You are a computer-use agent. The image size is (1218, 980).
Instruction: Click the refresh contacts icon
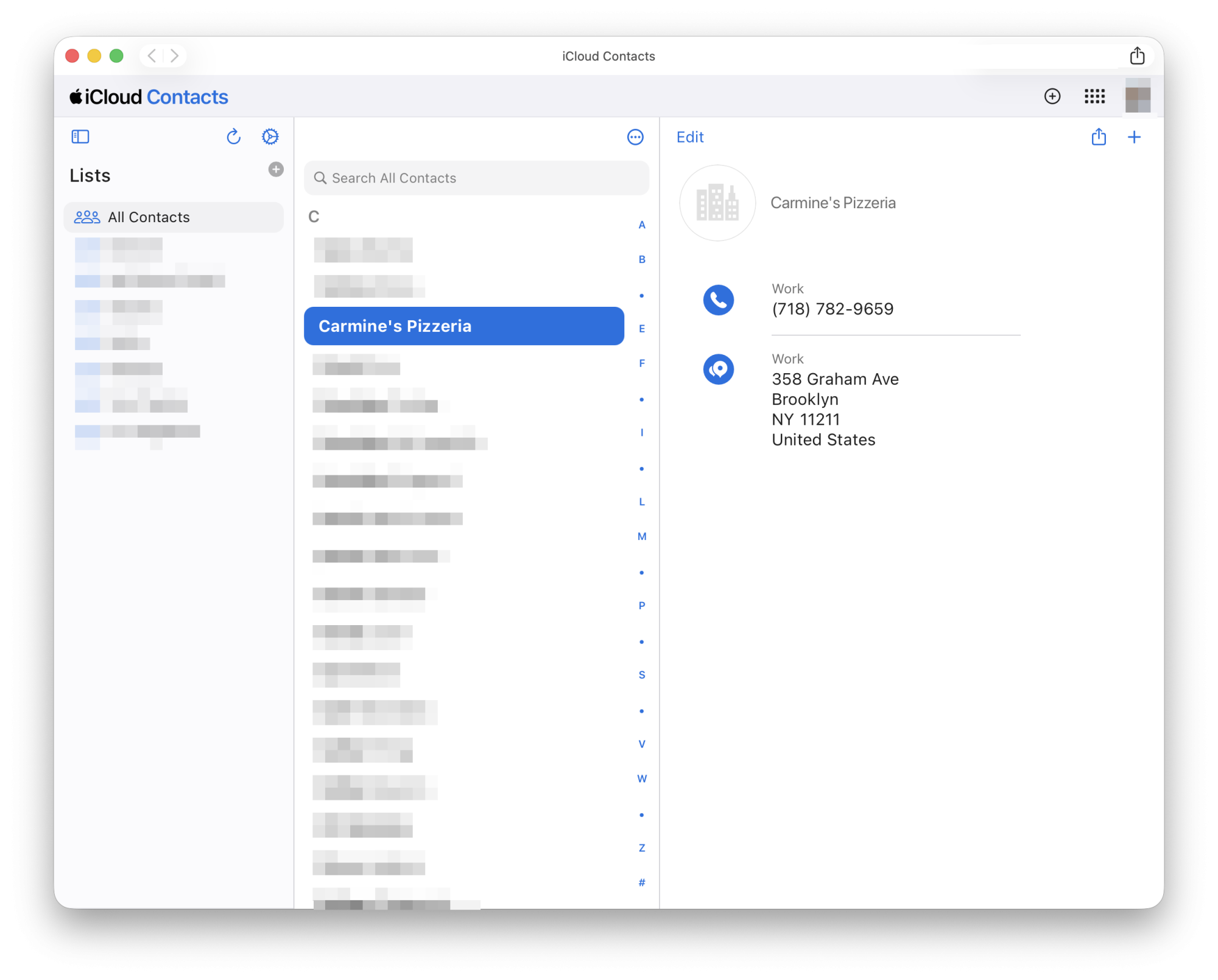pos(234,137)
